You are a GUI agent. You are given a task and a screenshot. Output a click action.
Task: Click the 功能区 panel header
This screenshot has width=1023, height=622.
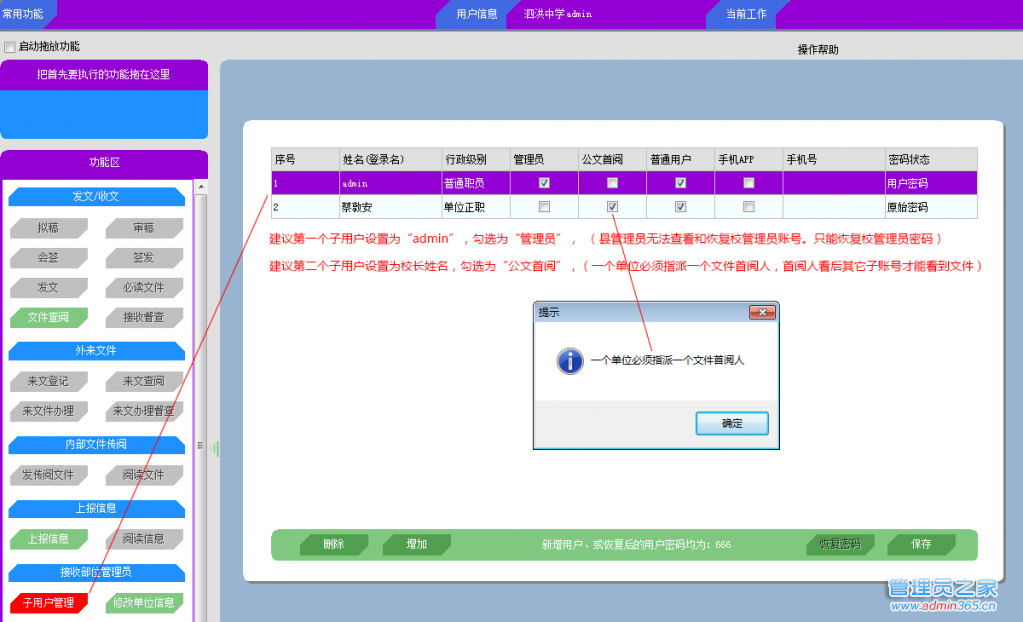[x=104, y=163]
